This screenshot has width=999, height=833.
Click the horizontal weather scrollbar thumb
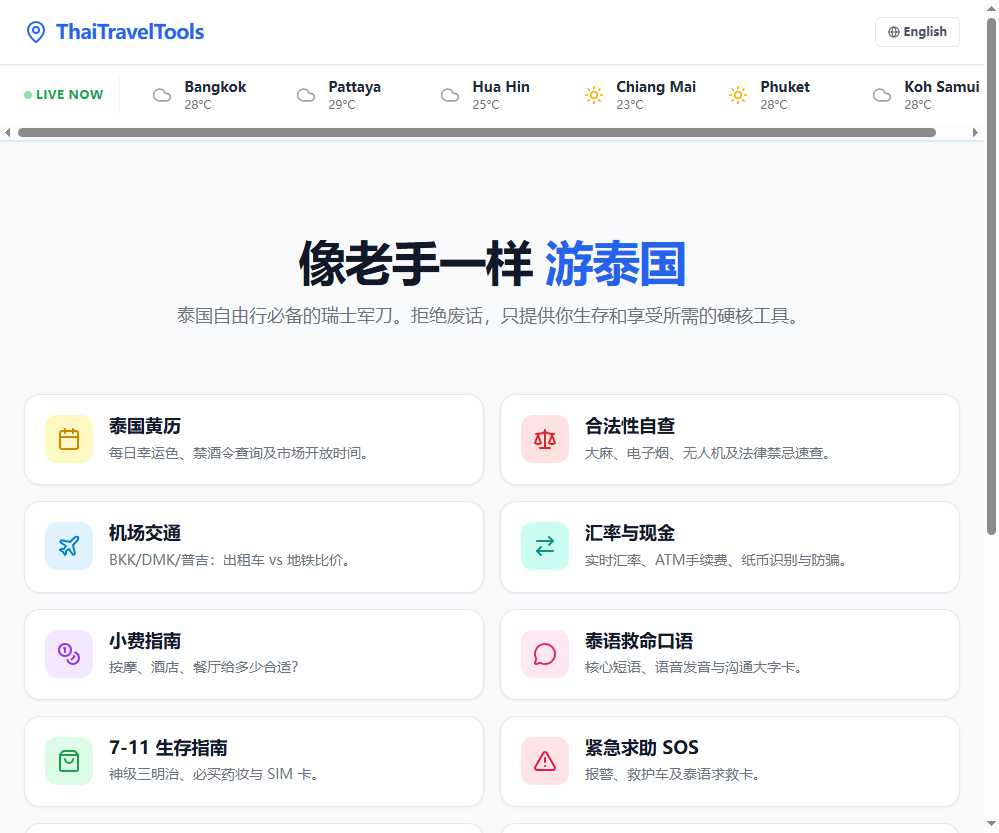476,132
